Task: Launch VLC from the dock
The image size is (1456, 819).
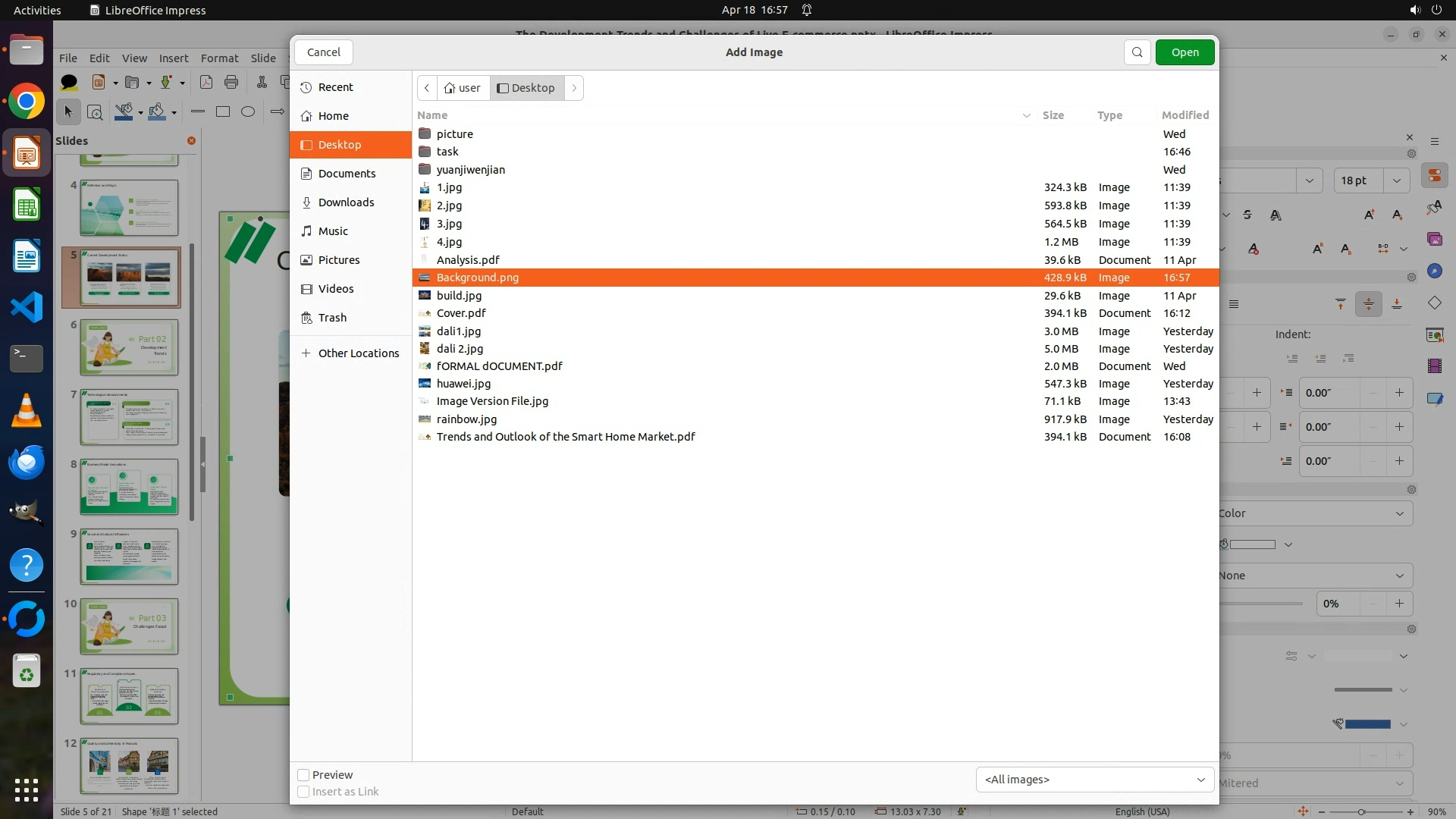Action: click(27, 410)
